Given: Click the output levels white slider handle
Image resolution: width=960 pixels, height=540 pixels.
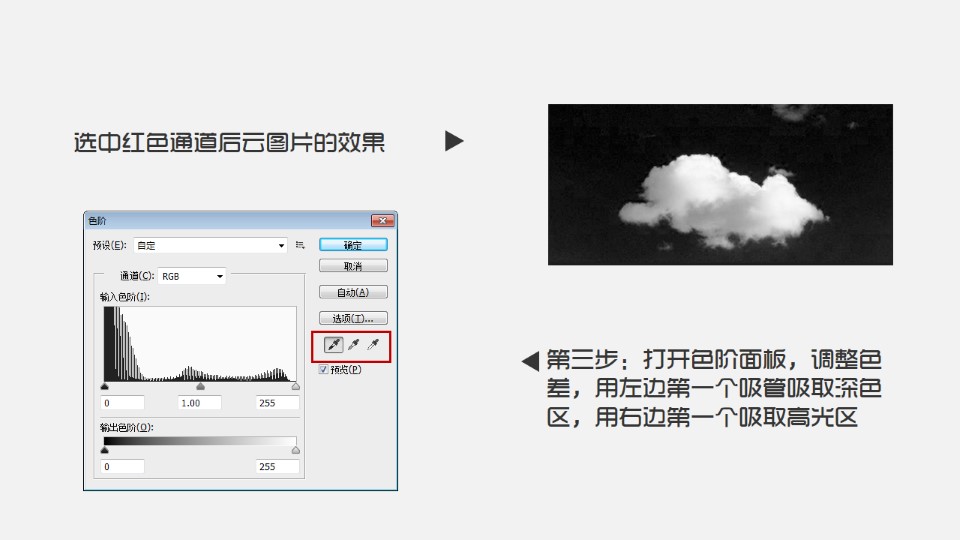Looking at the screenshot, I should (x=295, y=450).
